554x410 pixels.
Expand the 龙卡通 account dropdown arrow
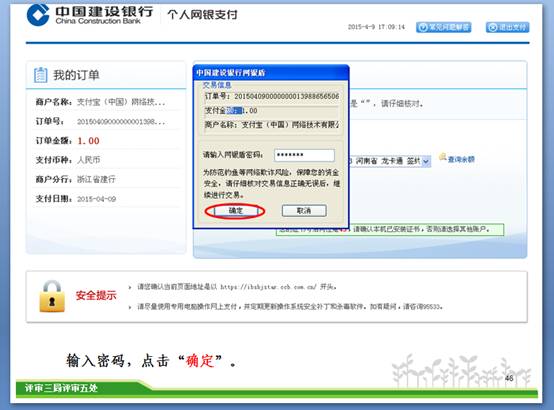coord(426,162)
